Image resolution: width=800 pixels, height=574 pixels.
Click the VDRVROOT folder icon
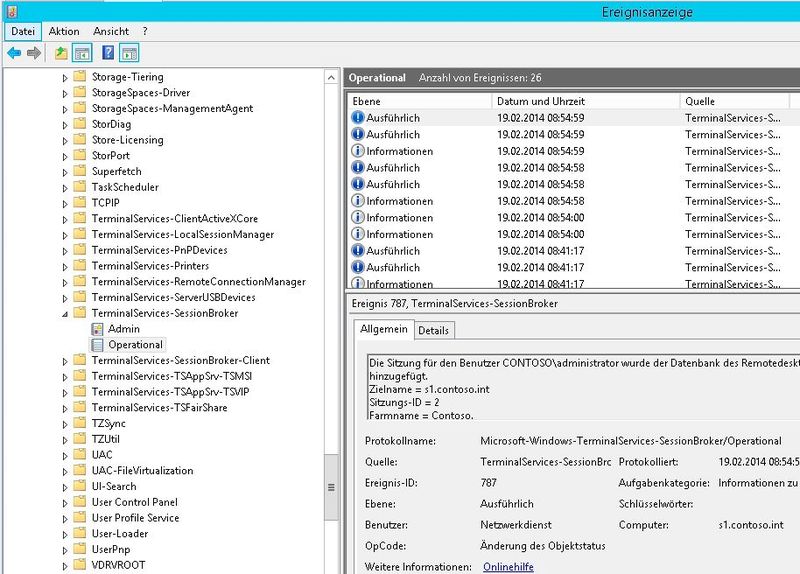[x=80, y=565]
